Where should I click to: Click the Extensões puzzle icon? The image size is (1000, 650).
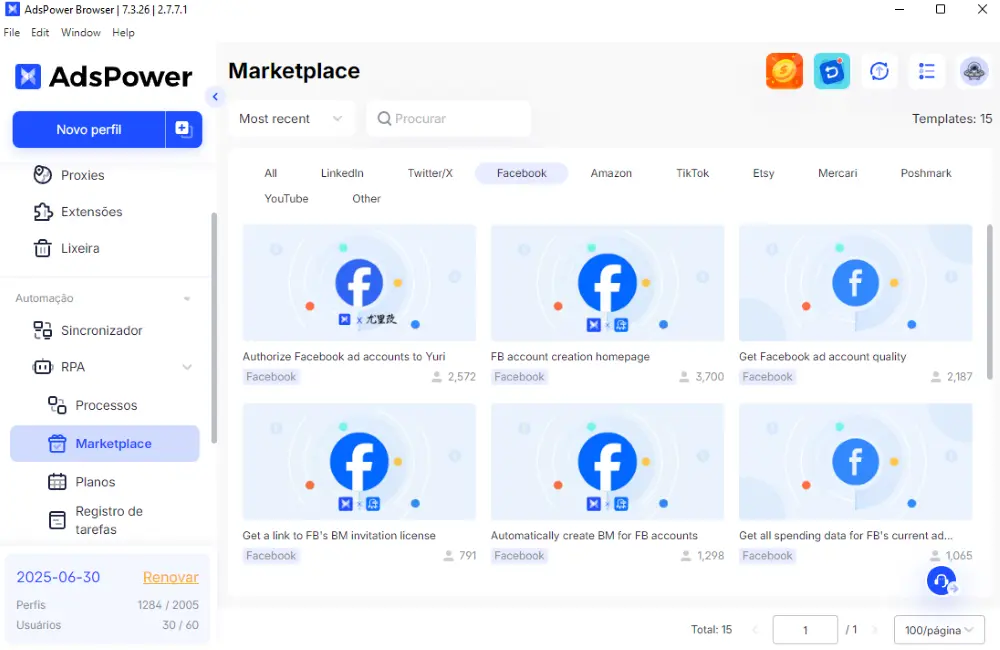pos(42,212)
